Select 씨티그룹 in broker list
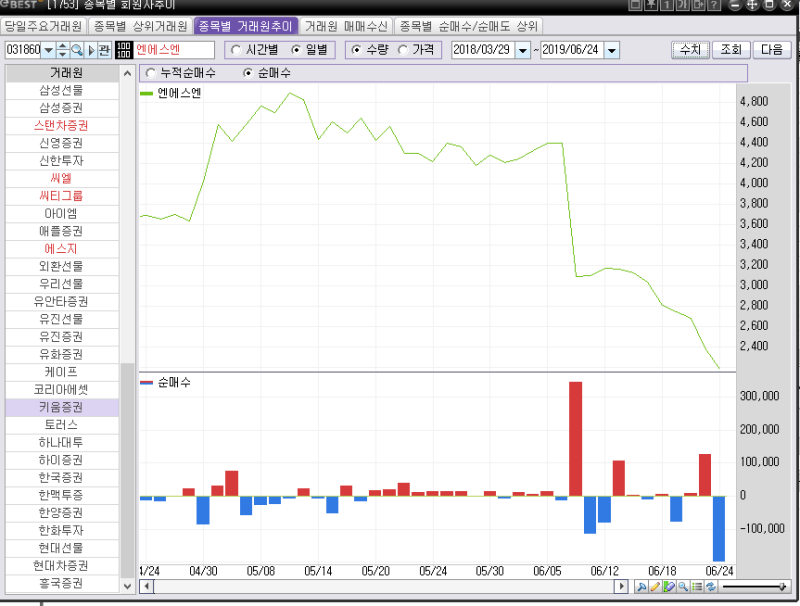 62,196
